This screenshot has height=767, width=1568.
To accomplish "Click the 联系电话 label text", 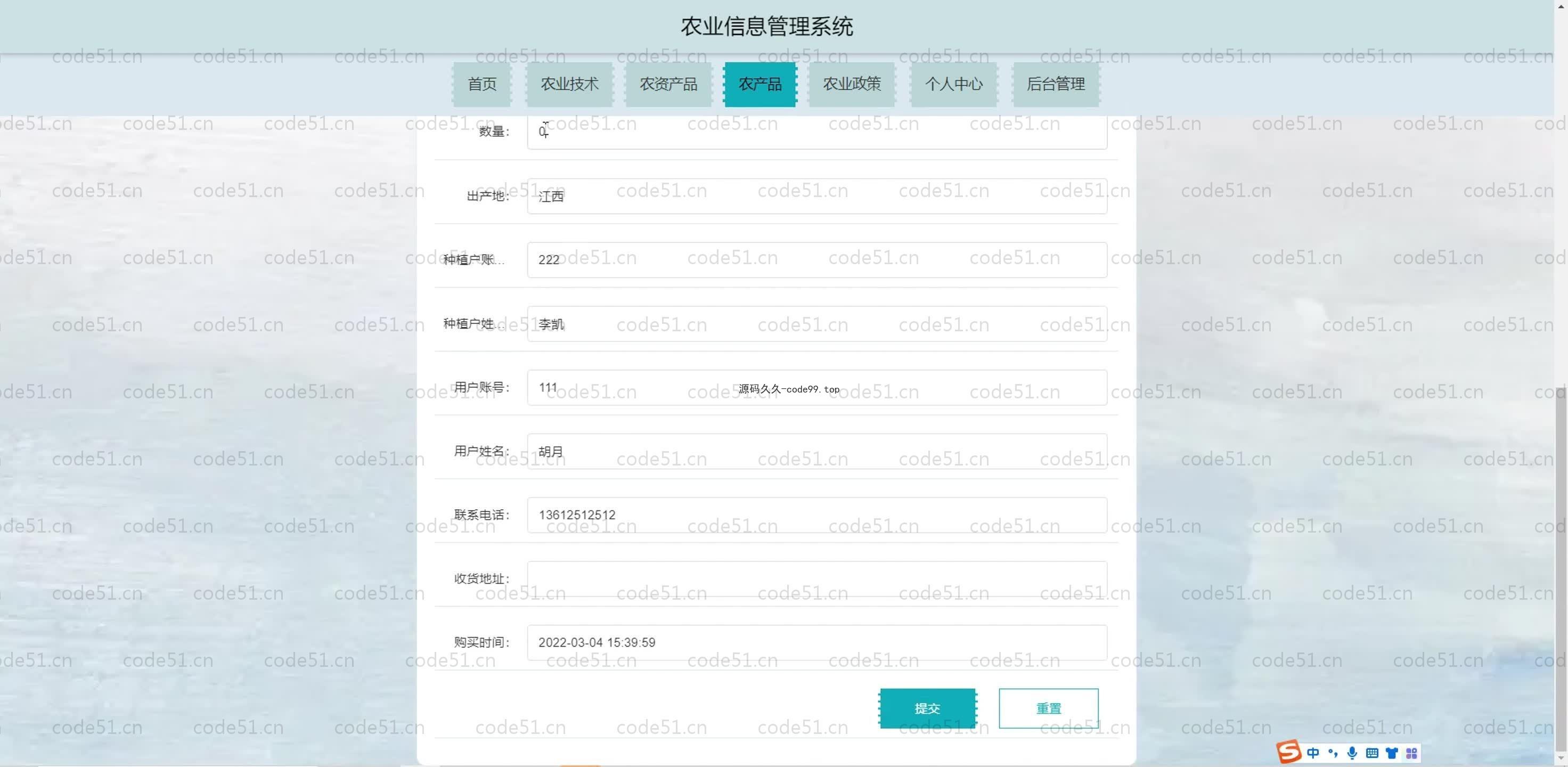I will tap(481, 515).
